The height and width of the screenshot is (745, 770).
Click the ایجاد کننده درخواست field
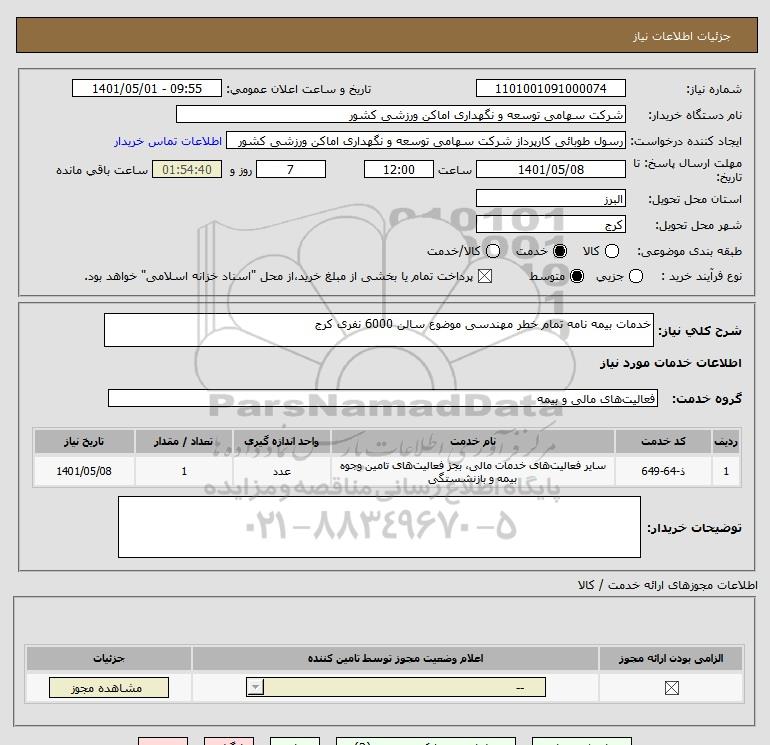tap(426, 141)
